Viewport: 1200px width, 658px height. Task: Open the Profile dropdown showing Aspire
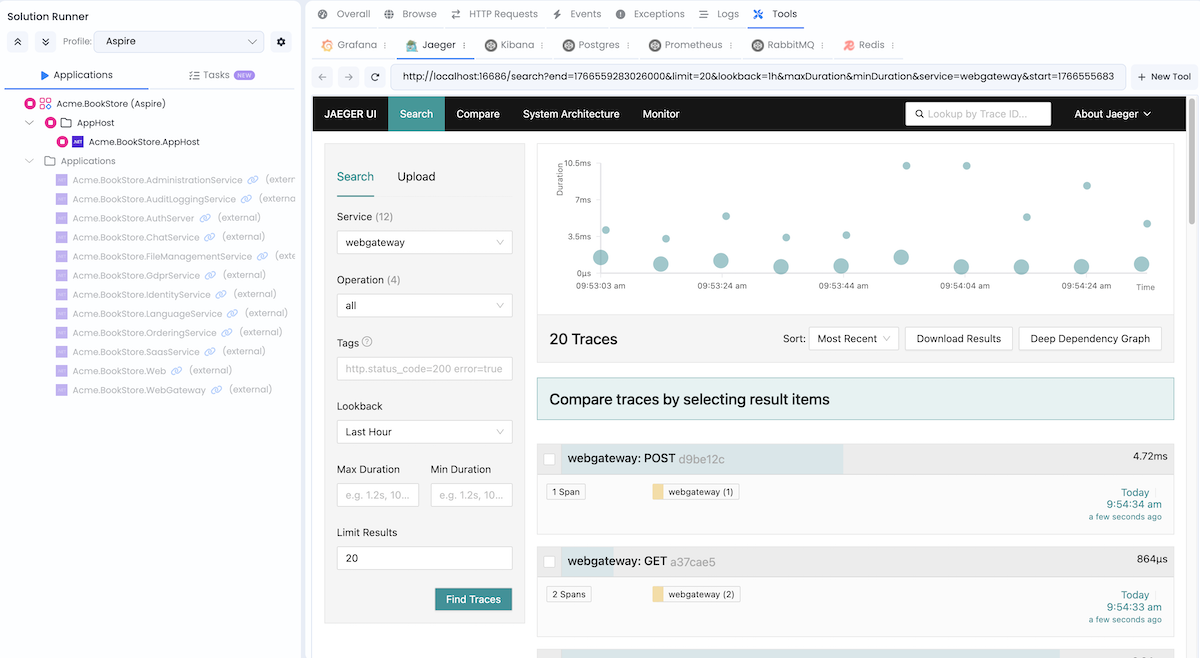(x=178, y=42)
